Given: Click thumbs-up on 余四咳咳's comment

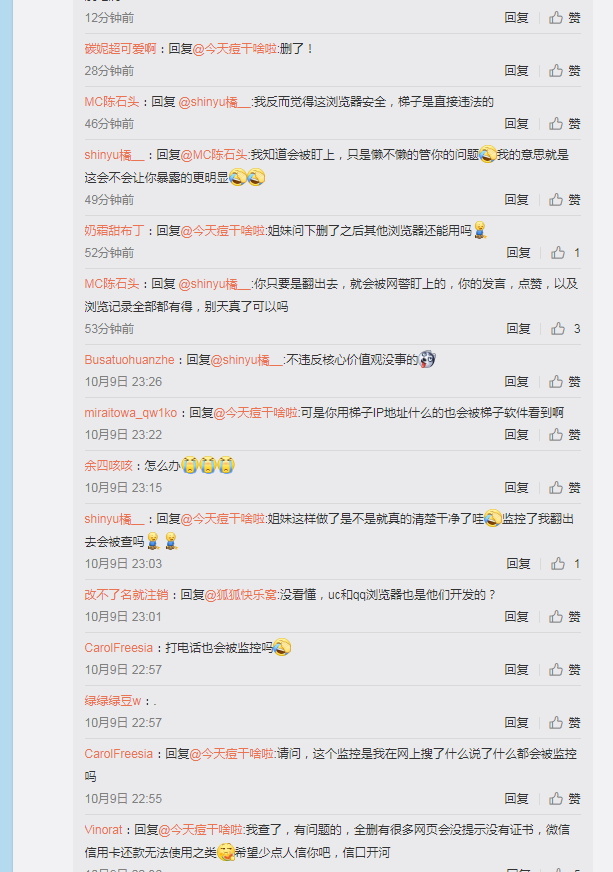Looking at the screenshot, I should click(x=565, y=488).
